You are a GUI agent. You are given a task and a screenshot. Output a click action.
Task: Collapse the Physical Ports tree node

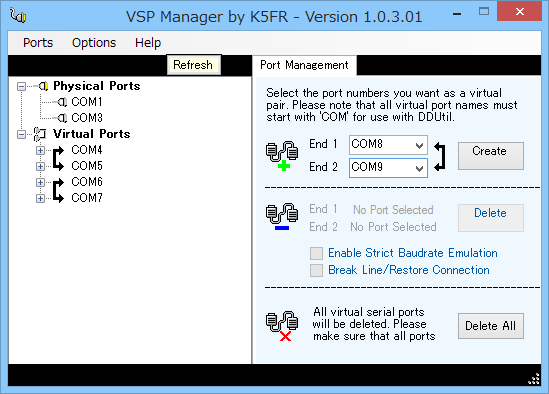21,86
